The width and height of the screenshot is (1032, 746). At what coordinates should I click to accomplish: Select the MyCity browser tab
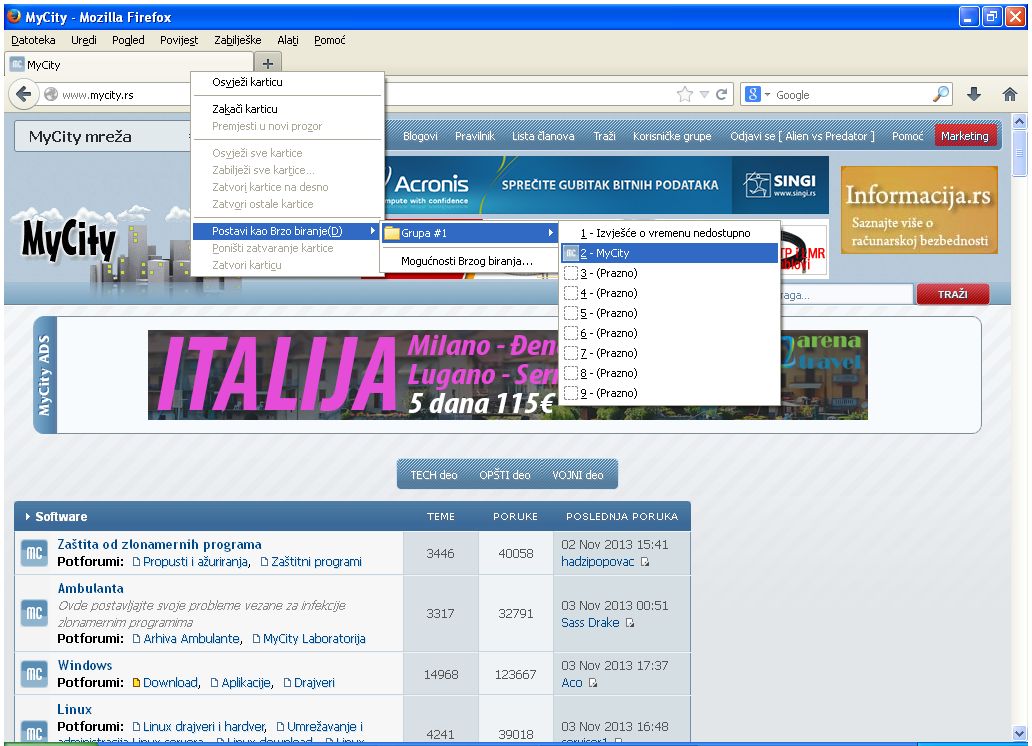[x=130, y=64]
